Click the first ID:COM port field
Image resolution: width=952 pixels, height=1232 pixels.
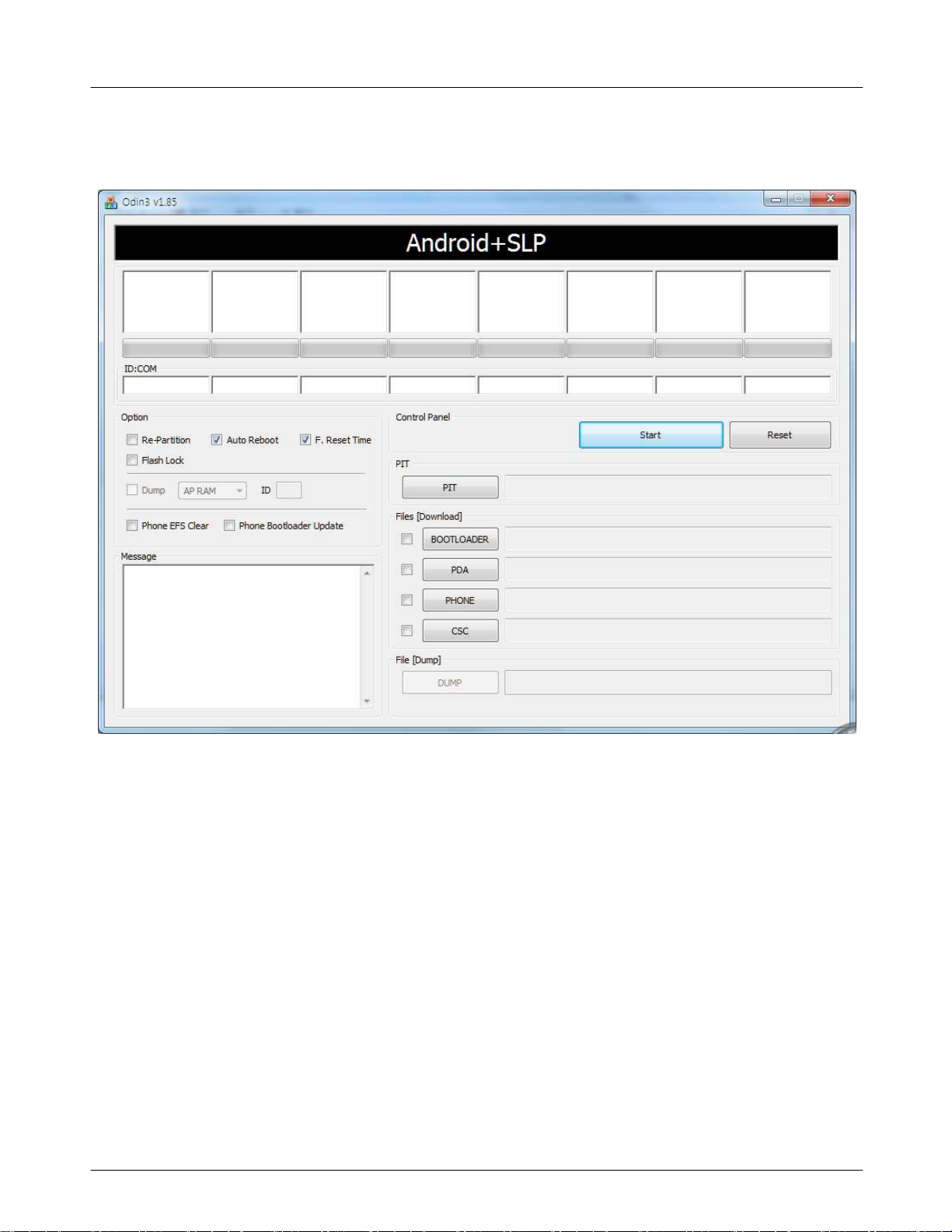166,385
